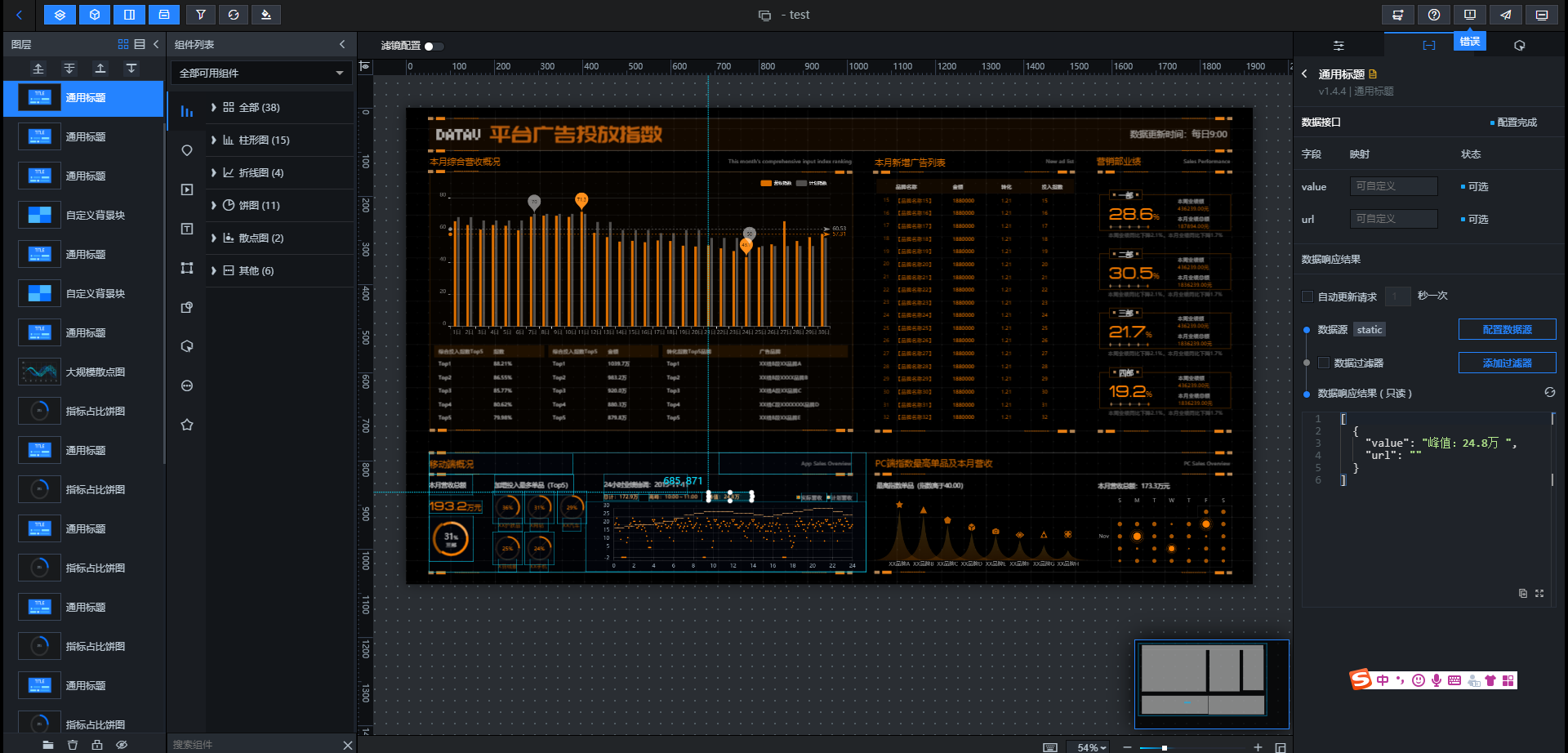Open 全部可用组件 dropdown

tap(261, 73)
